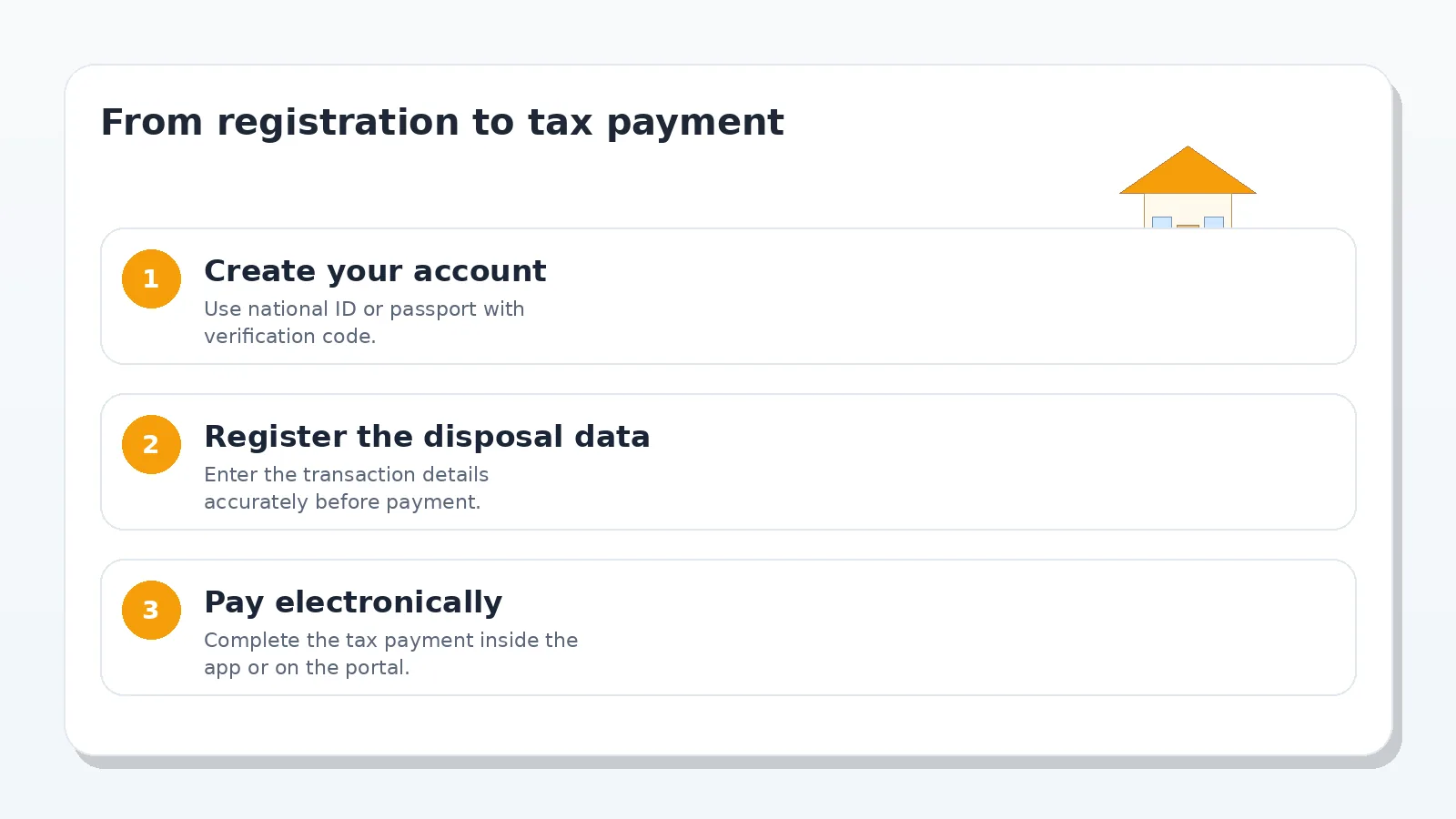1456x819 pixels.
Task: Select the orange step 1 badge
Action: pos(151,278)
